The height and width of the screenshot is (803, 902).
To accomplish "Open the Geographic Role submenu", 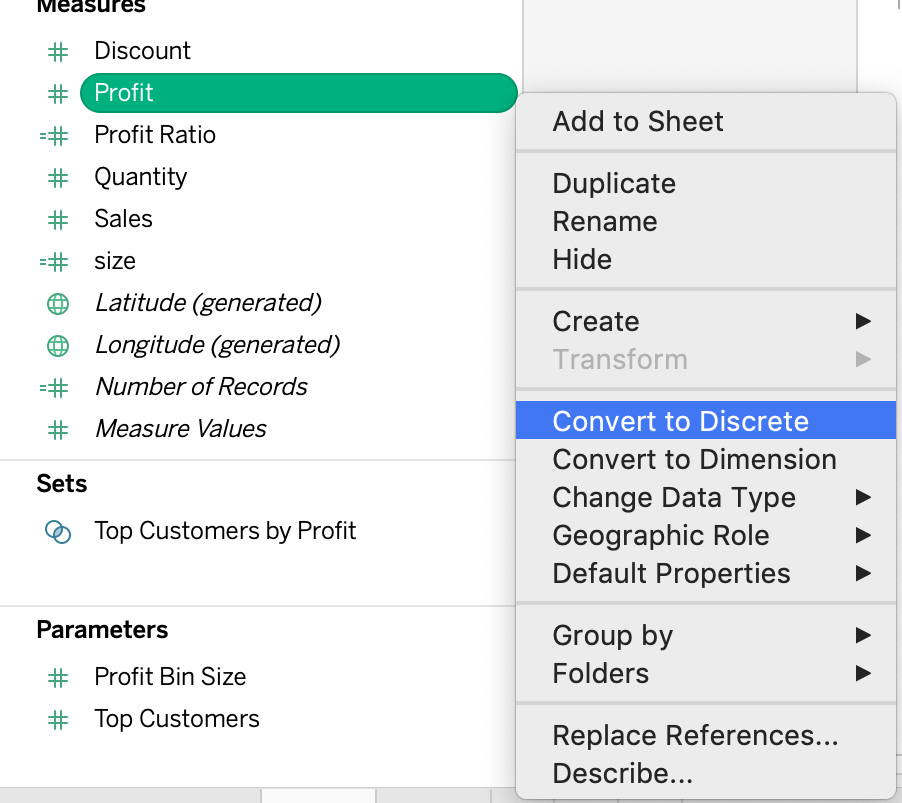I will click(x=706, y=535).
